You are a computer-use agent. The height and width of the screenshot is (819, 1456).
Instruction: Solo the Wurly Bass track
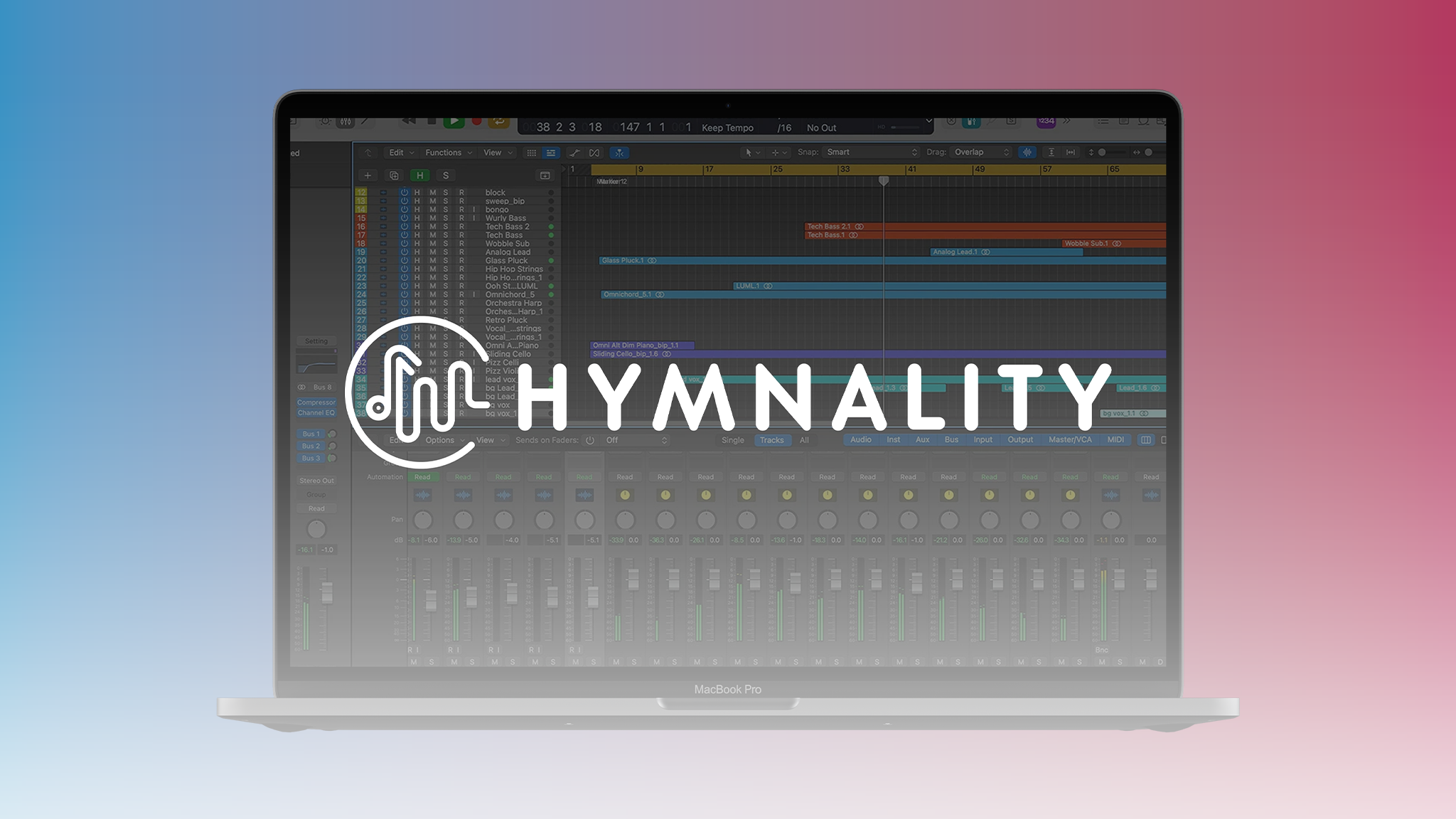[x=446, y=218]
